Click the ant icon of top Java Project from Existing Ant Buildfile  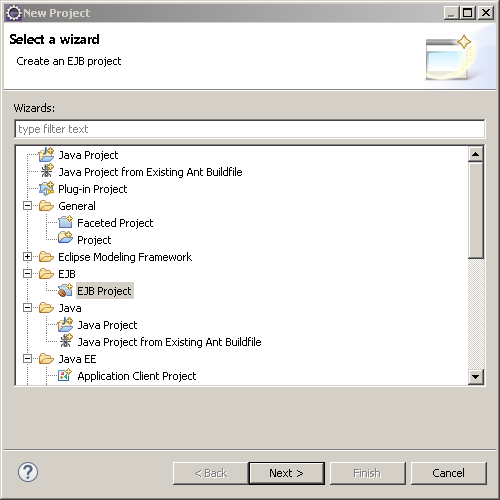tap(47, 171)
